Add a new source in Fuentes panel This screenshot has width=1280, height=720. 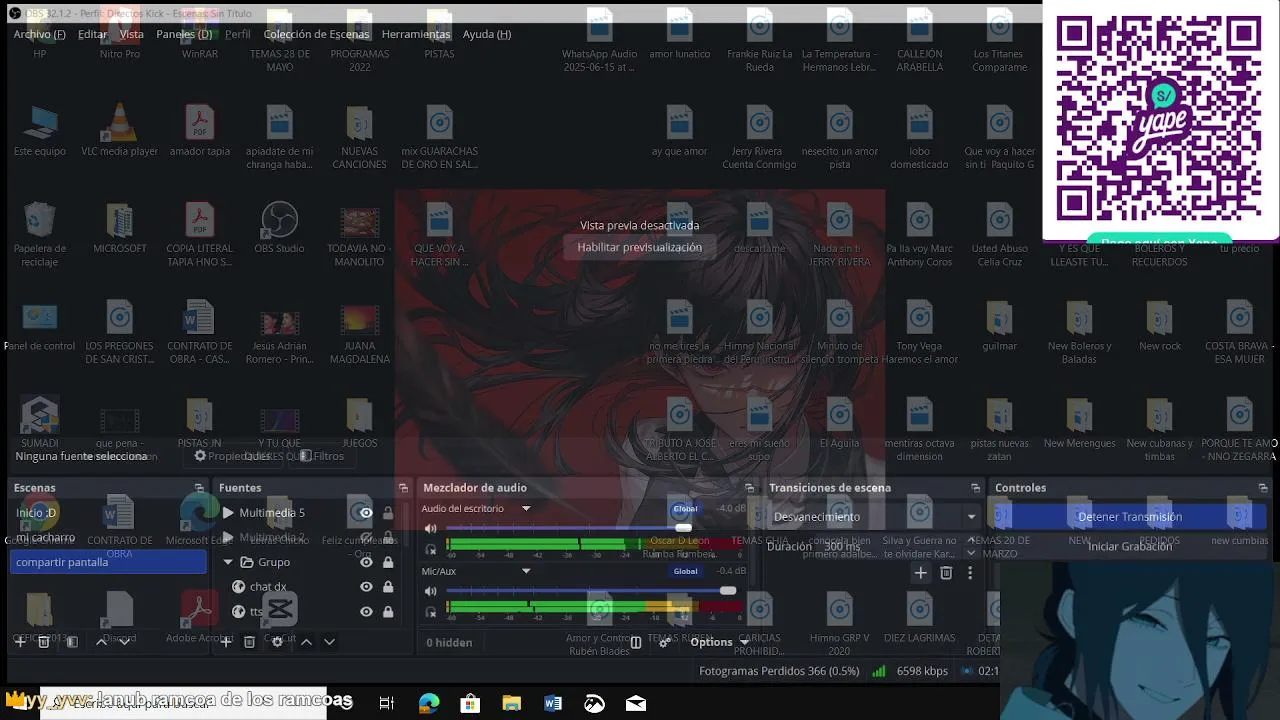coord(226,642)
